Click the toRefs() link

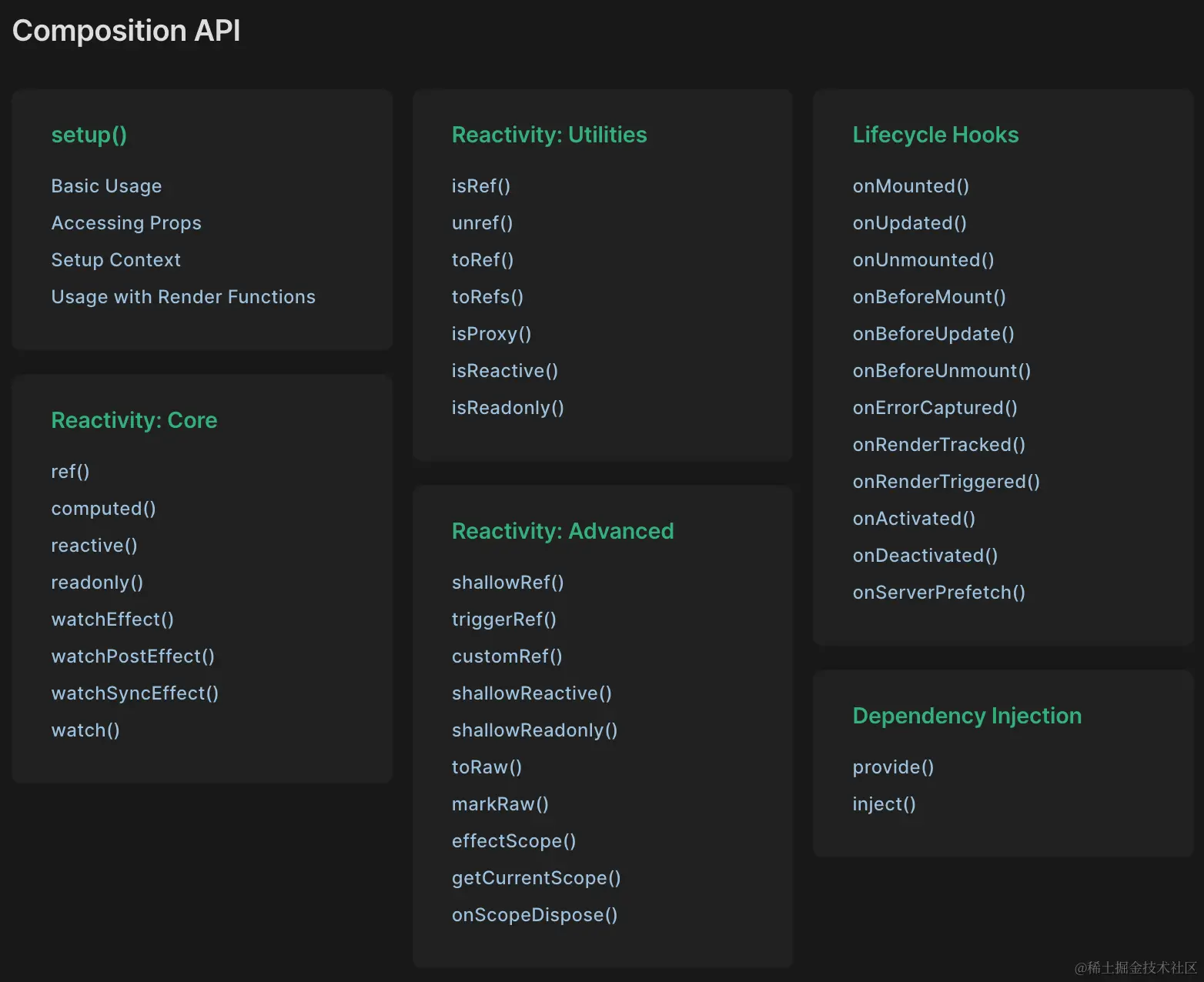tap(487, 297)
